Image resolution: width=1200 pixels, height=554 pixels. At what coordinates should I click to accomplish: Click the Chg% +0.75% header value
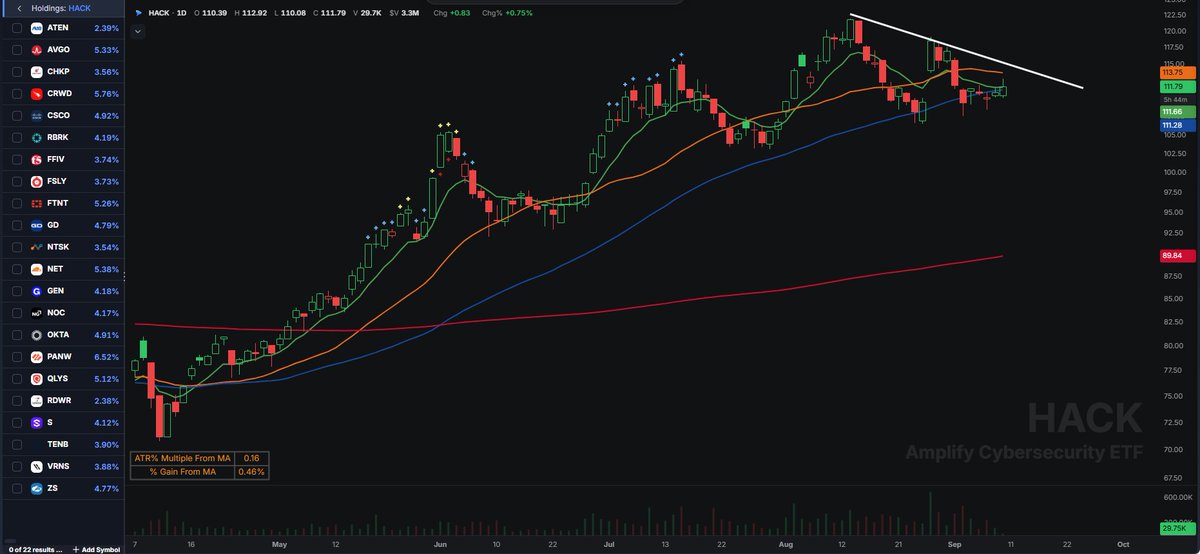(x=505, y=15)
